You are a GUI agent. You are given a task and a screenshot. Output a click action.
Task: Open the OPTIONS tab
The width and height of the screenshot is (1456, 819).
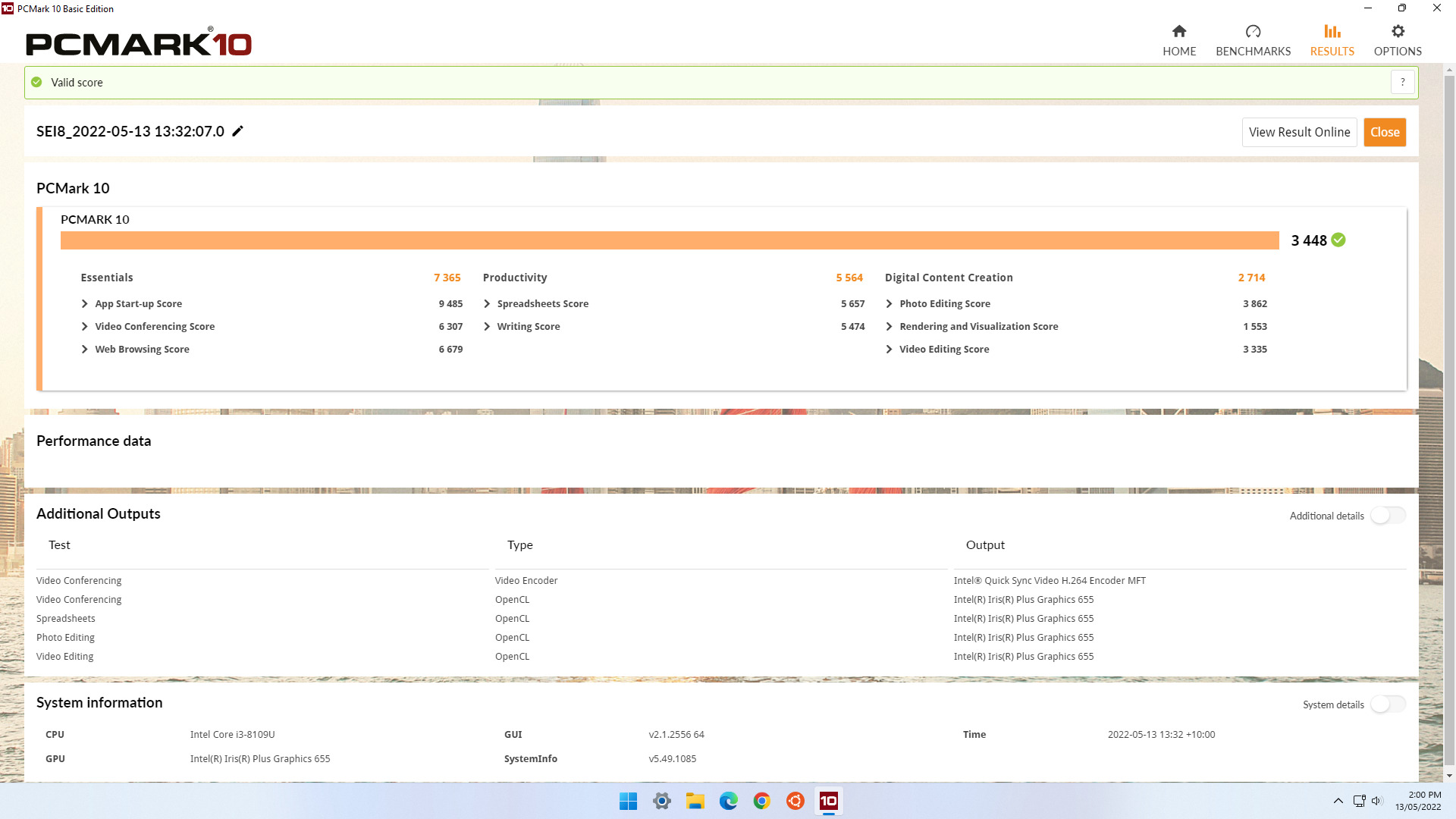pos(1398,41)
